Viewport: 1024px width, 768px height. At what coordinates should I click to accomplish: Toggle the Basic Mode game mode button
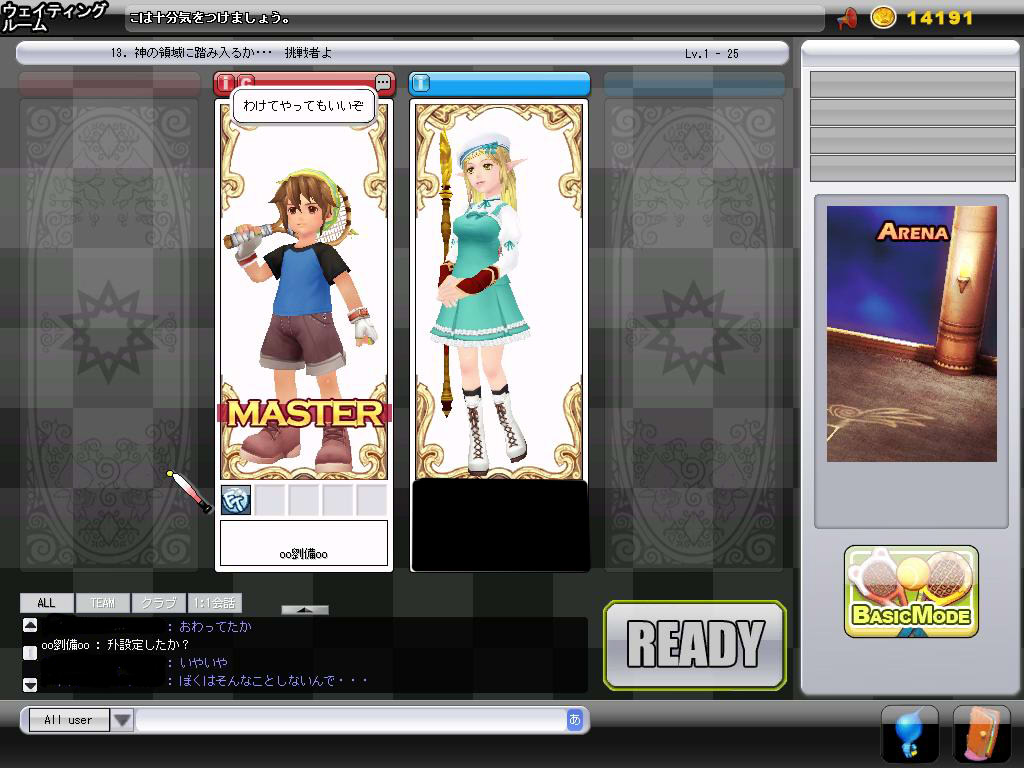point(911,592)
